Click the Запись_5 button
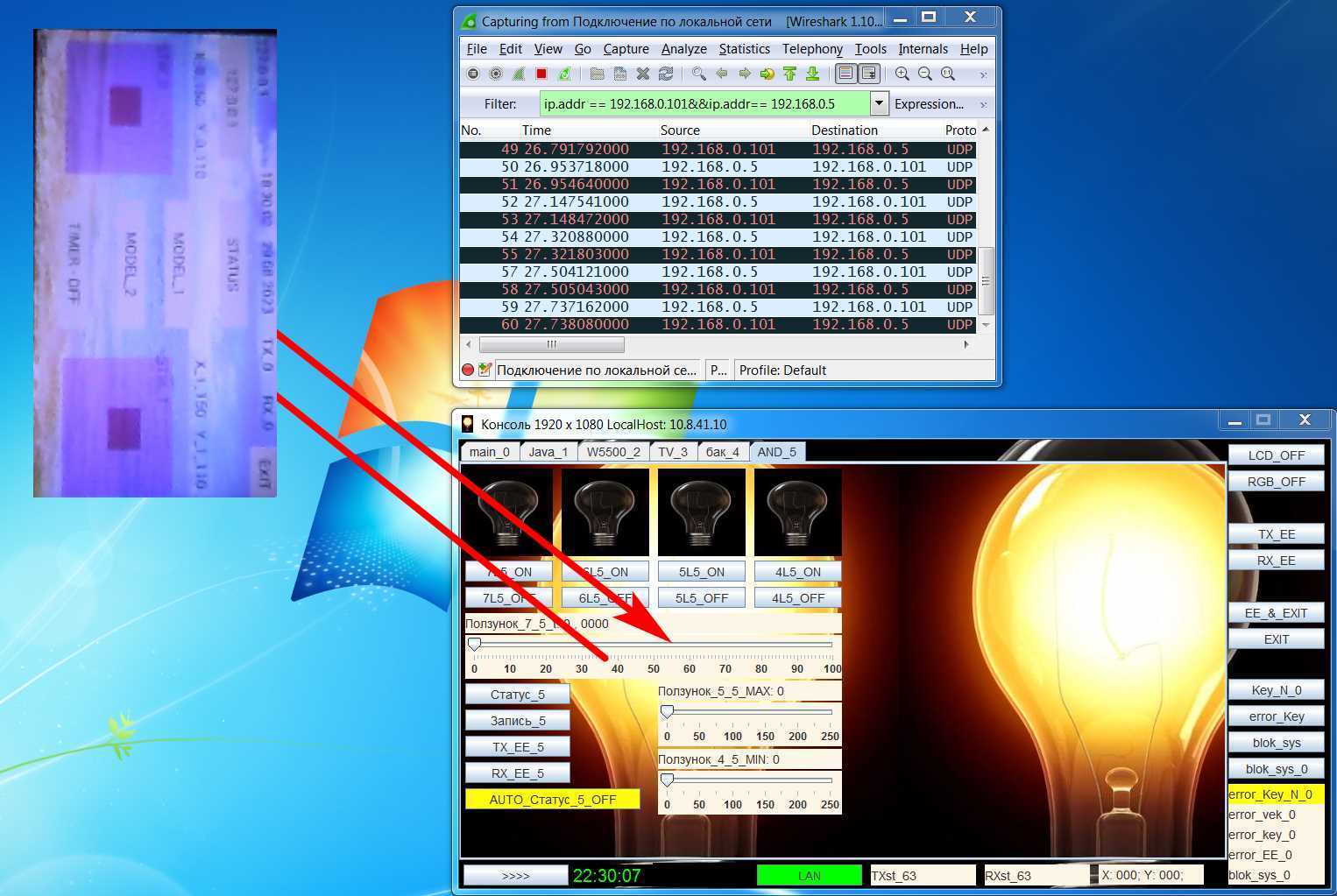Viewport: 1337px width, 896px height. [517, 721]
